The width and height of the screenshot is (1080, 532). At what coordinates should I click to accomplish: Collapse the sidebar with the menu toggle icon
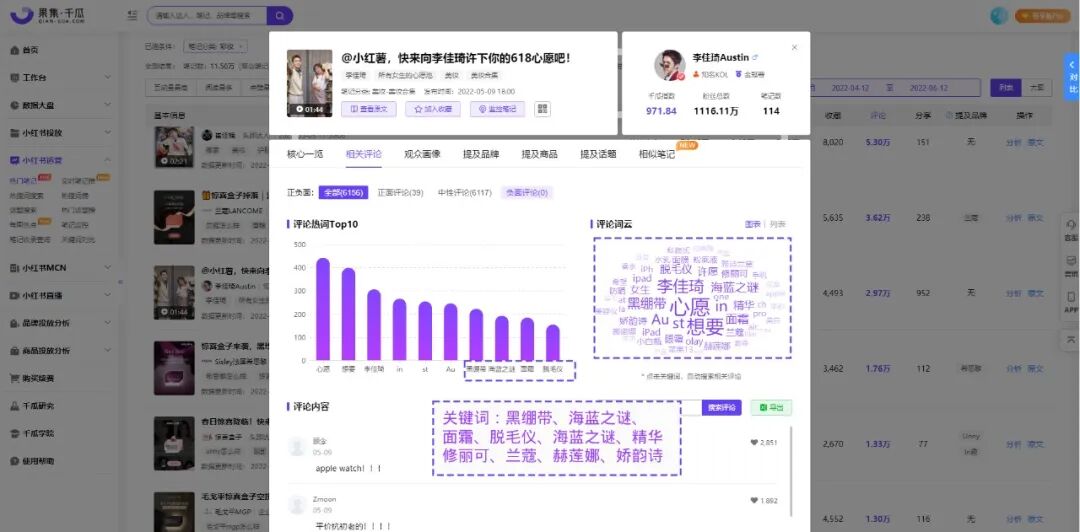coord(132,15)
